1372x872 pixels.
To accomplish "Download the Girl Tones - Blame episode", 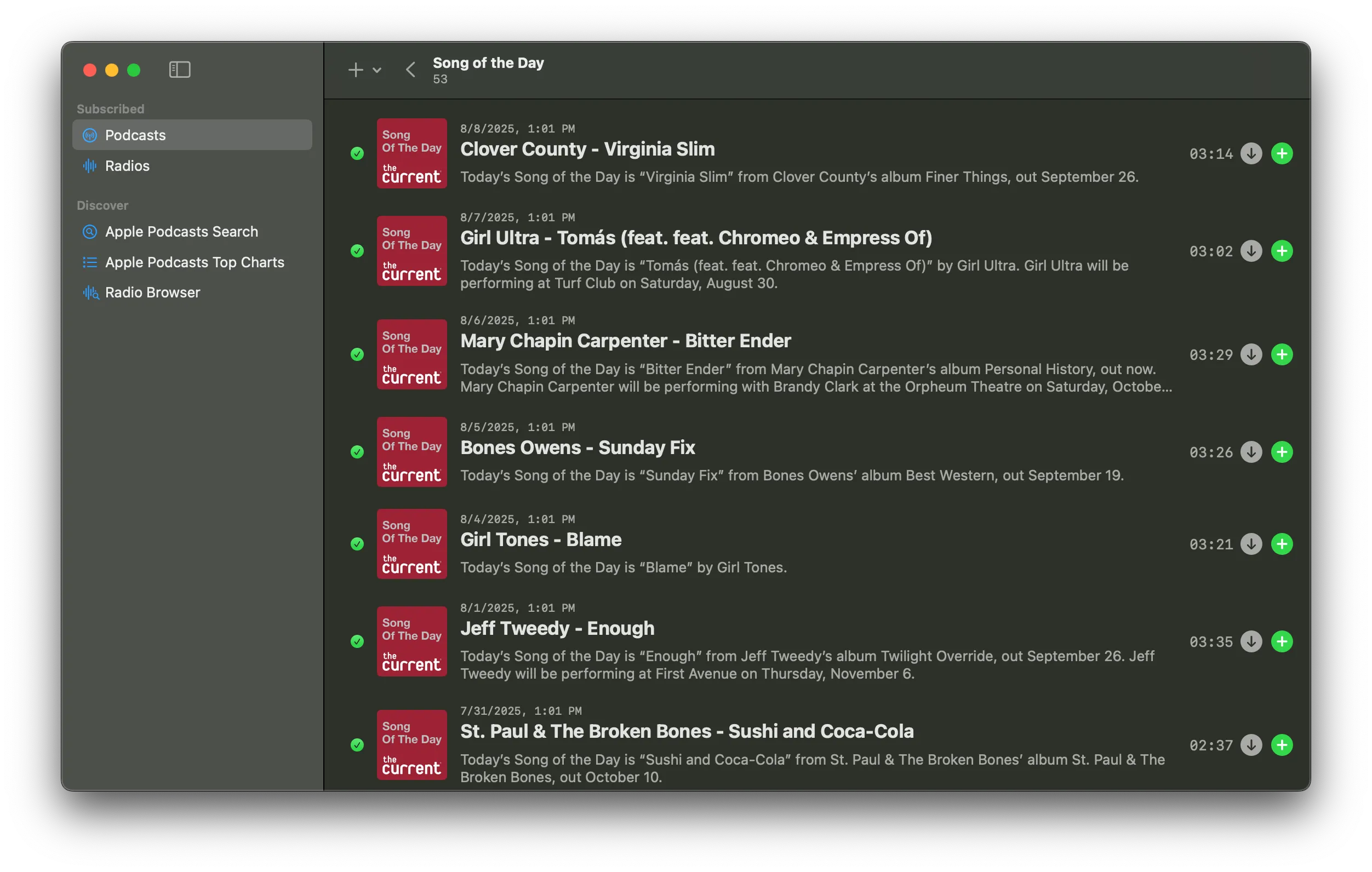I will 1251,544.
